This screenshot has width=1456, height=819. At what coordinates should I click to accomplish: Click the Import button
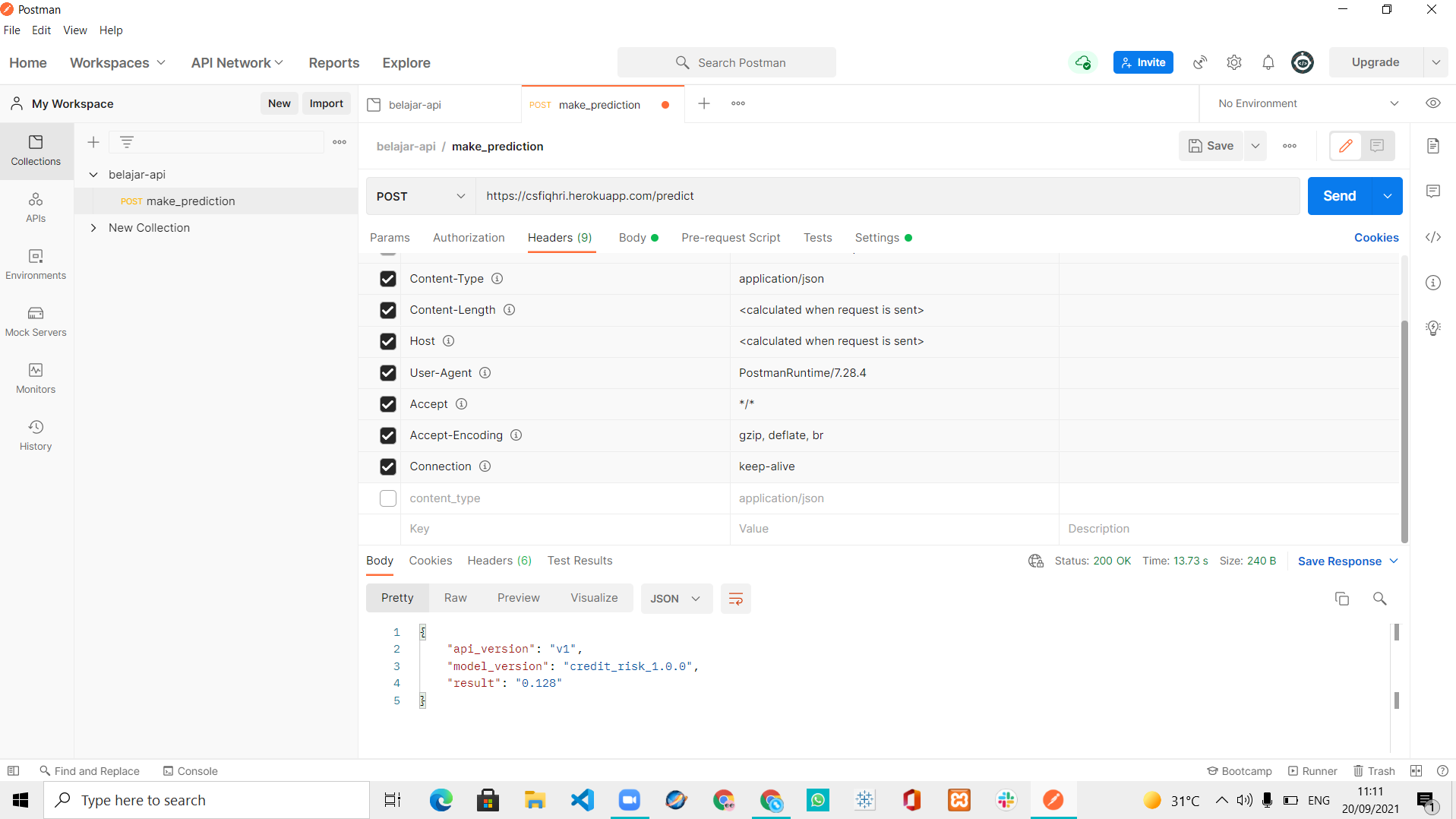(x=326, y=103)
